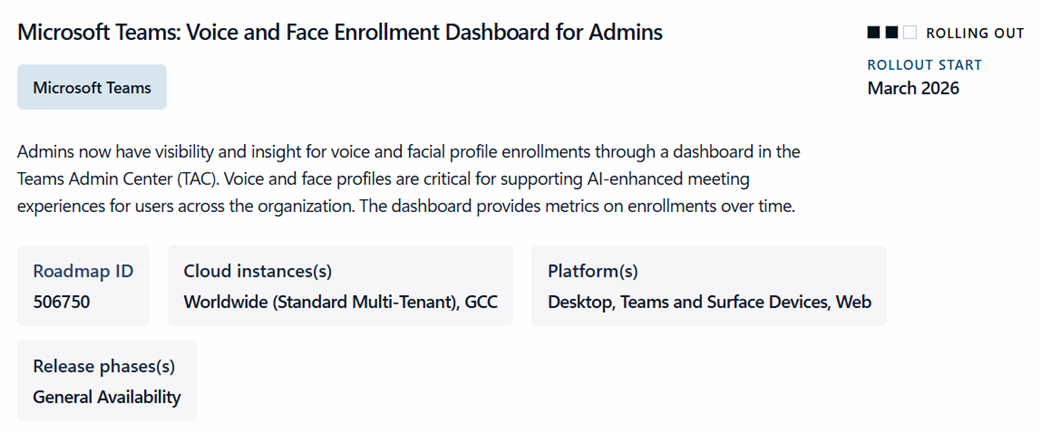
Task: Select the Worldwide (Standard Multi-Tenant), GCC value
Action: (340, 301)
